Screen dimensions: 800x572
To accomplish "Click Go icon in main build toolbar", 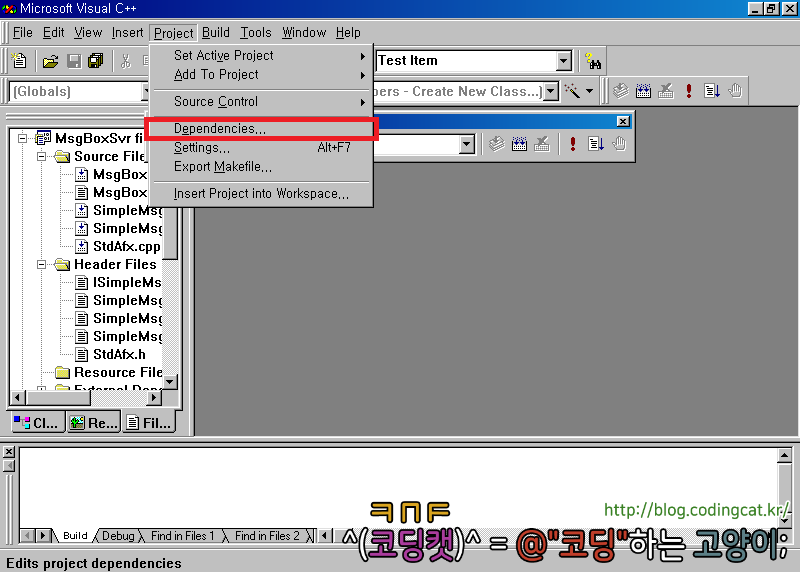I will [712, 91].
